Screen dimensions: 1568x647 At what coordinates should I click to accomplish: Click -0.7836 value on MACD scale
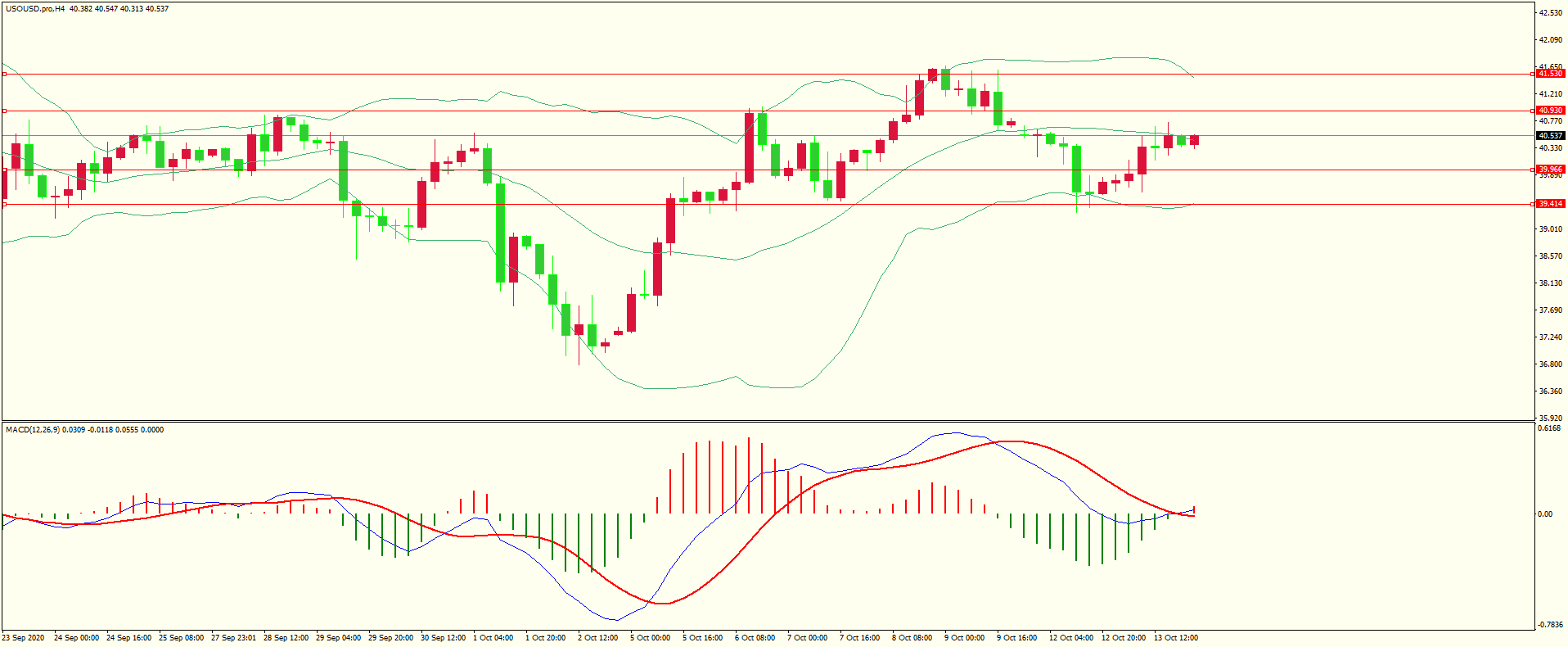[x=1549, y=624]
